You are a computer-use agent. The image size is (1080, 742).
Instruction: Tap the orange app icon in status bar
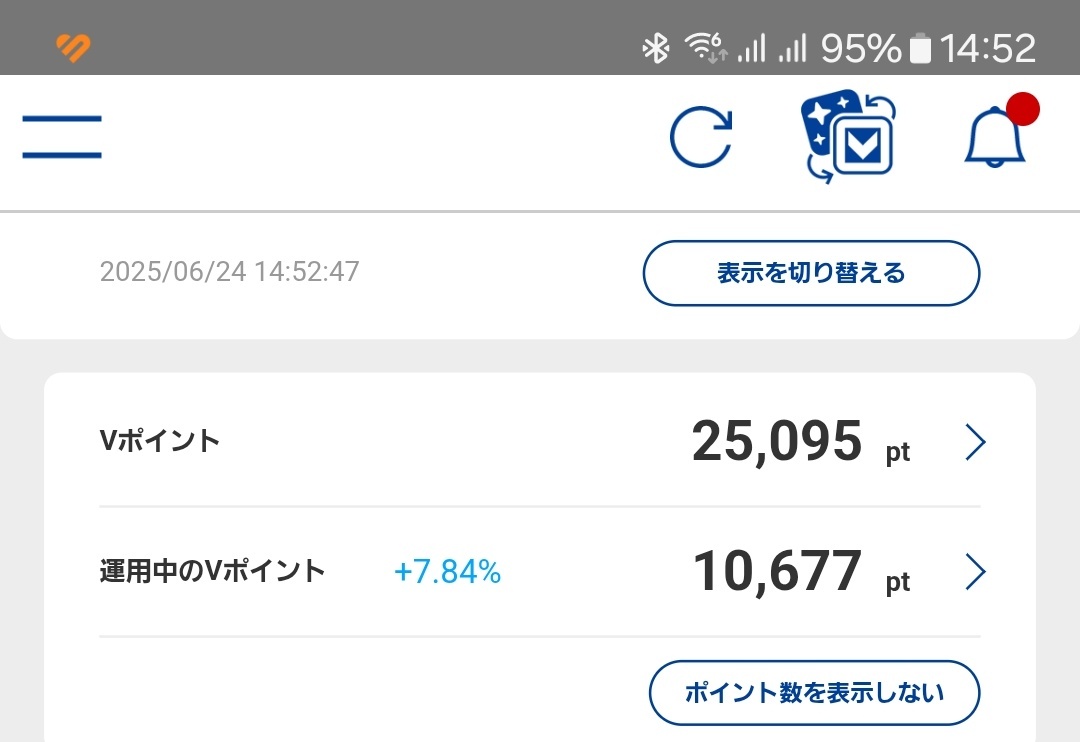coord(73,48)
